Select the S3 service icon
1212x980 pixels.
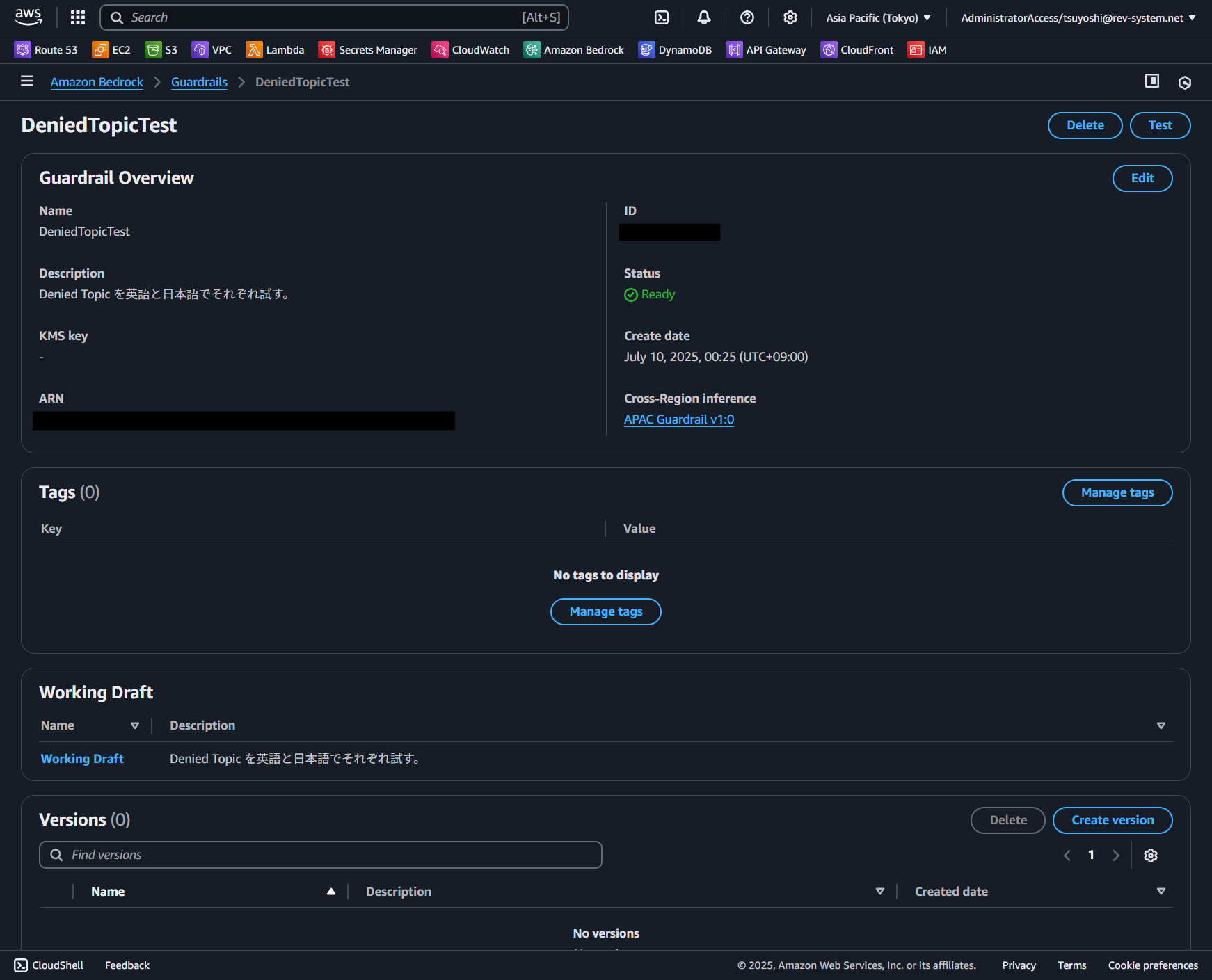tap(161, 49)
